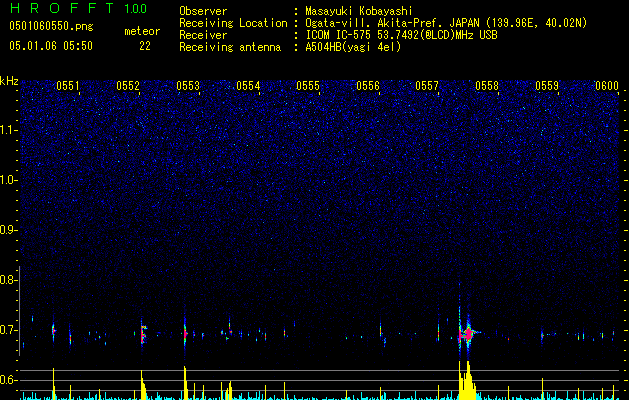Click the 'Receiving Location' label
This screenshot has width=629, height=400.
[233, 23]
